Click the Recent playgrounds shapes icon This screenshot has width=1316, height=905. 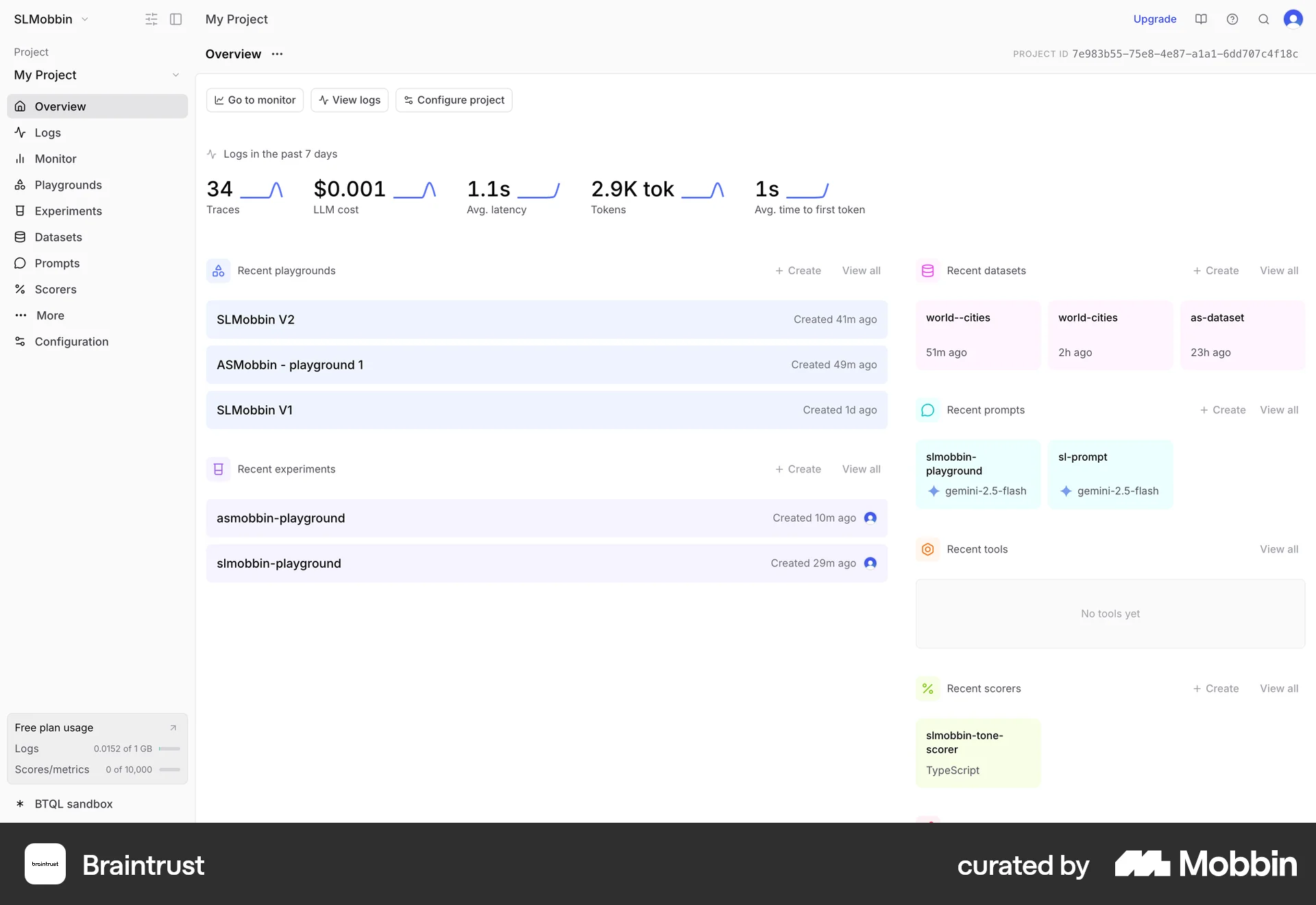tap(218, 271)
